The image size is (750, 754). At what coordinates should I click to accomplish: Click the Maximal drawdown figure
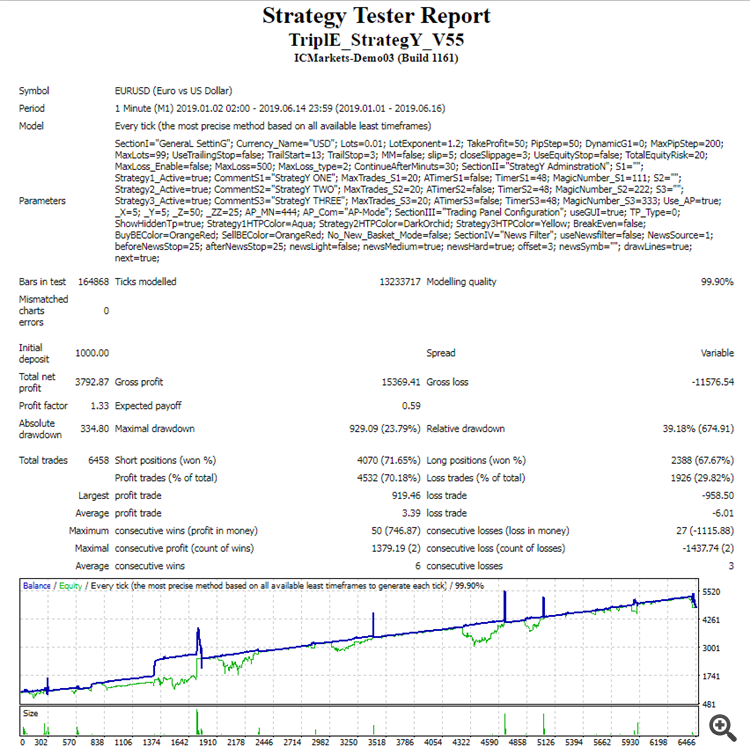[x=385, y=428]
